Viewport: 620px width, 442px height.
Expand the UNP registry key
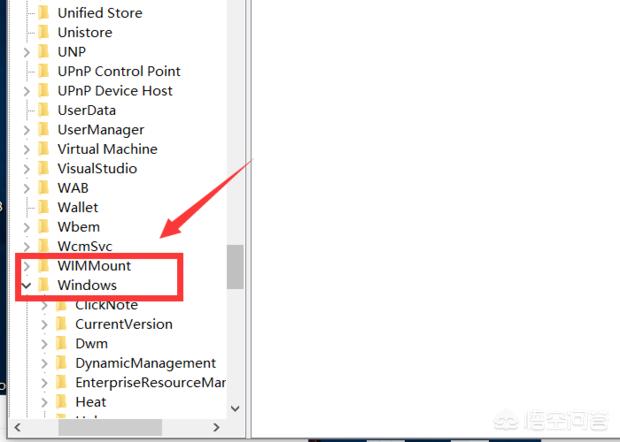pos(26,52)
